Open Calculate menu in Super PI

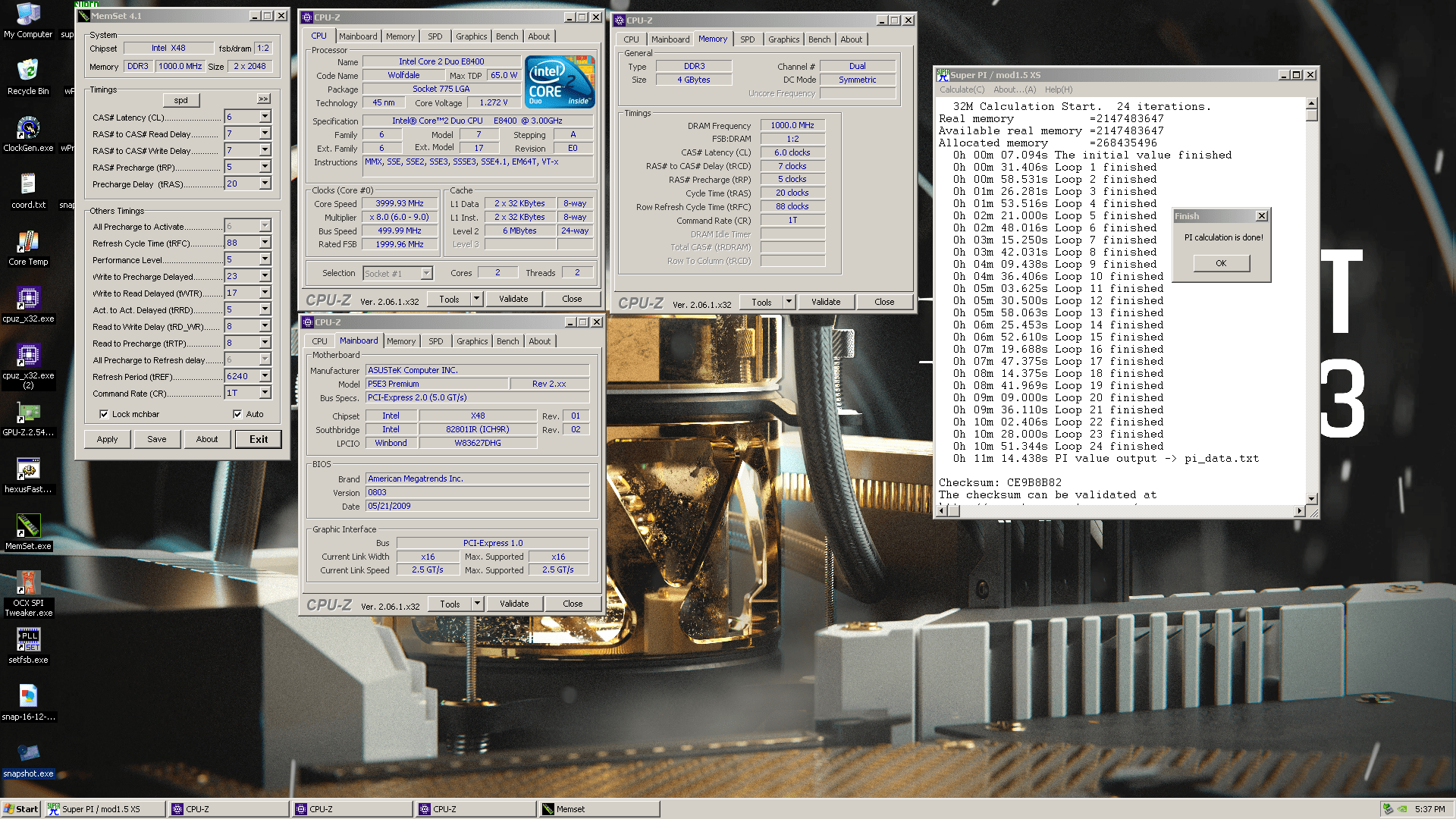click(x=962, y=89)
